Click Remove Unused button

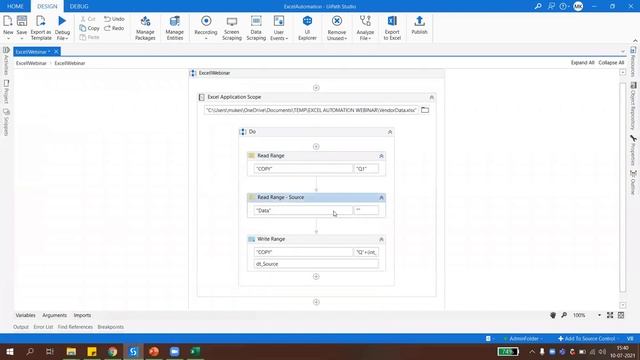point(337,27)
